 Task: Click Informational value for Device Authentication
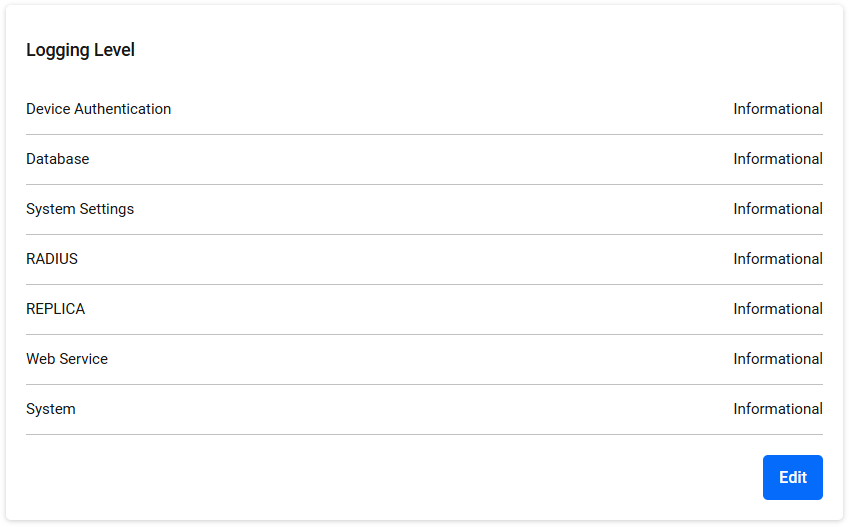pyautogui.click(x=778, y=109)
